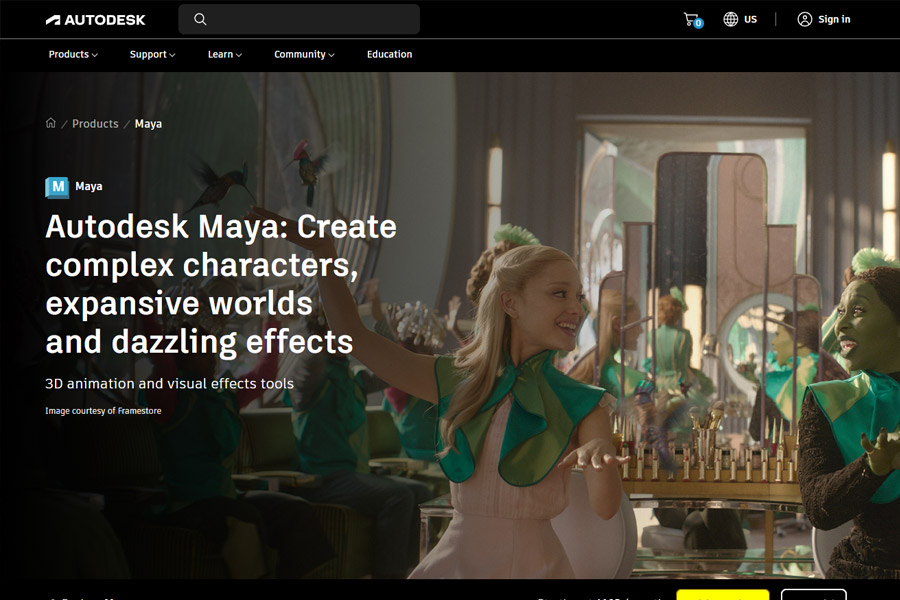Expand the Support dropdown
This screenshot has width=900, height=600.
(x=152, y=55)
